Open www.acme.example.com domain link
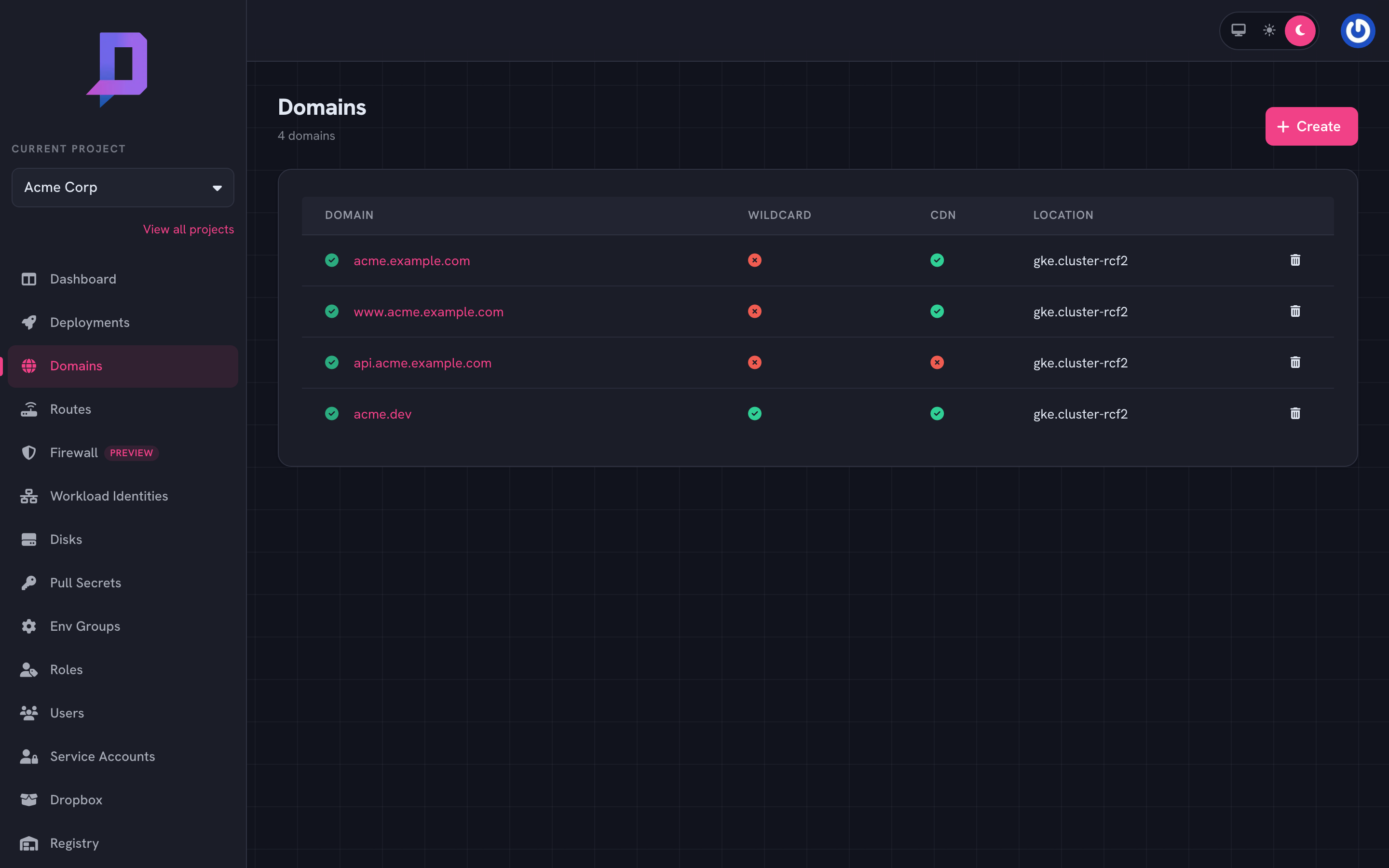Viewport: 1389px width, 868px height. [x=428, y=312]
